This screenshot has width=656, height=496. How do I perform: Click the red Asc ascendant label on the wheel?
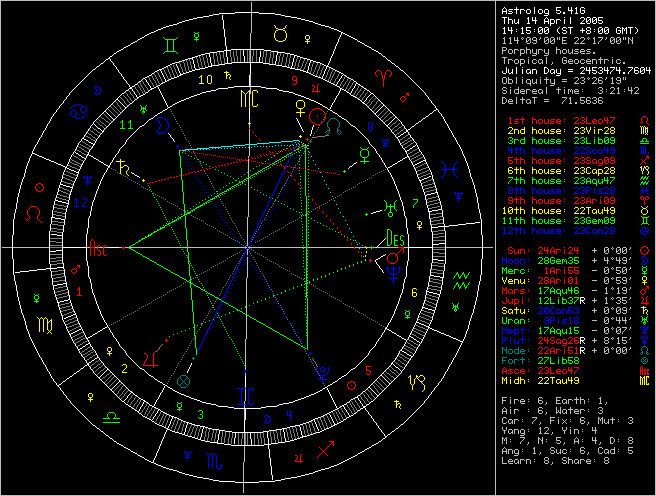[x=99, y=247]
